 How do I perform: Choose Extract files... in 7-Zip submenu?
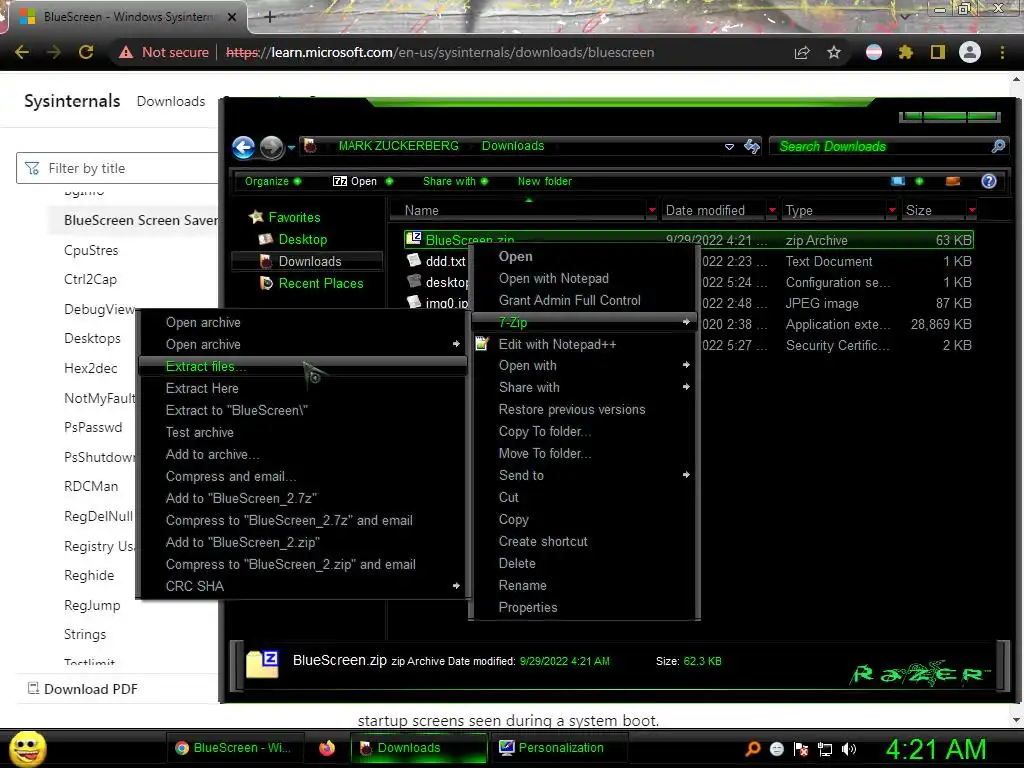click(x=302, y=366)
